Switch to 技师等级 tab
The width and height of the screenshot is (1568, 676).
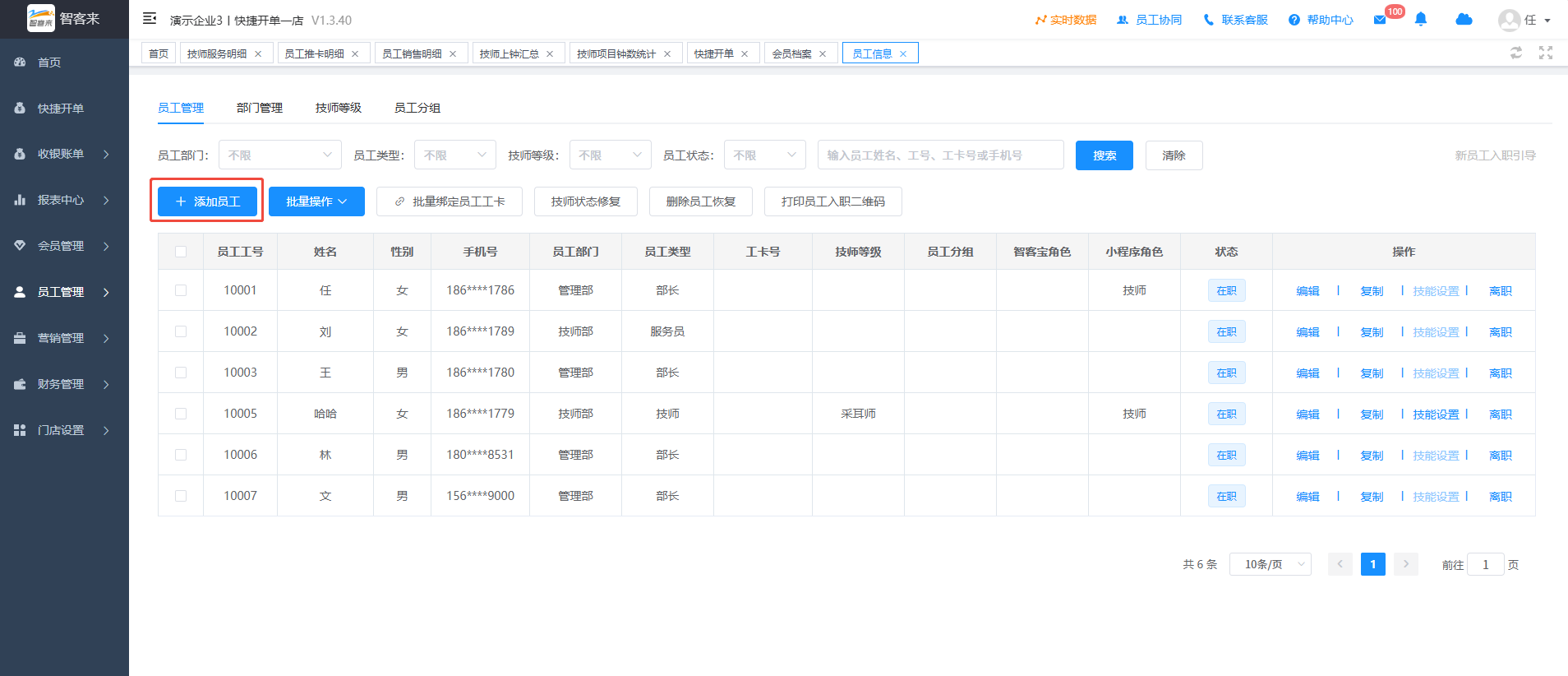click(339, 108)
